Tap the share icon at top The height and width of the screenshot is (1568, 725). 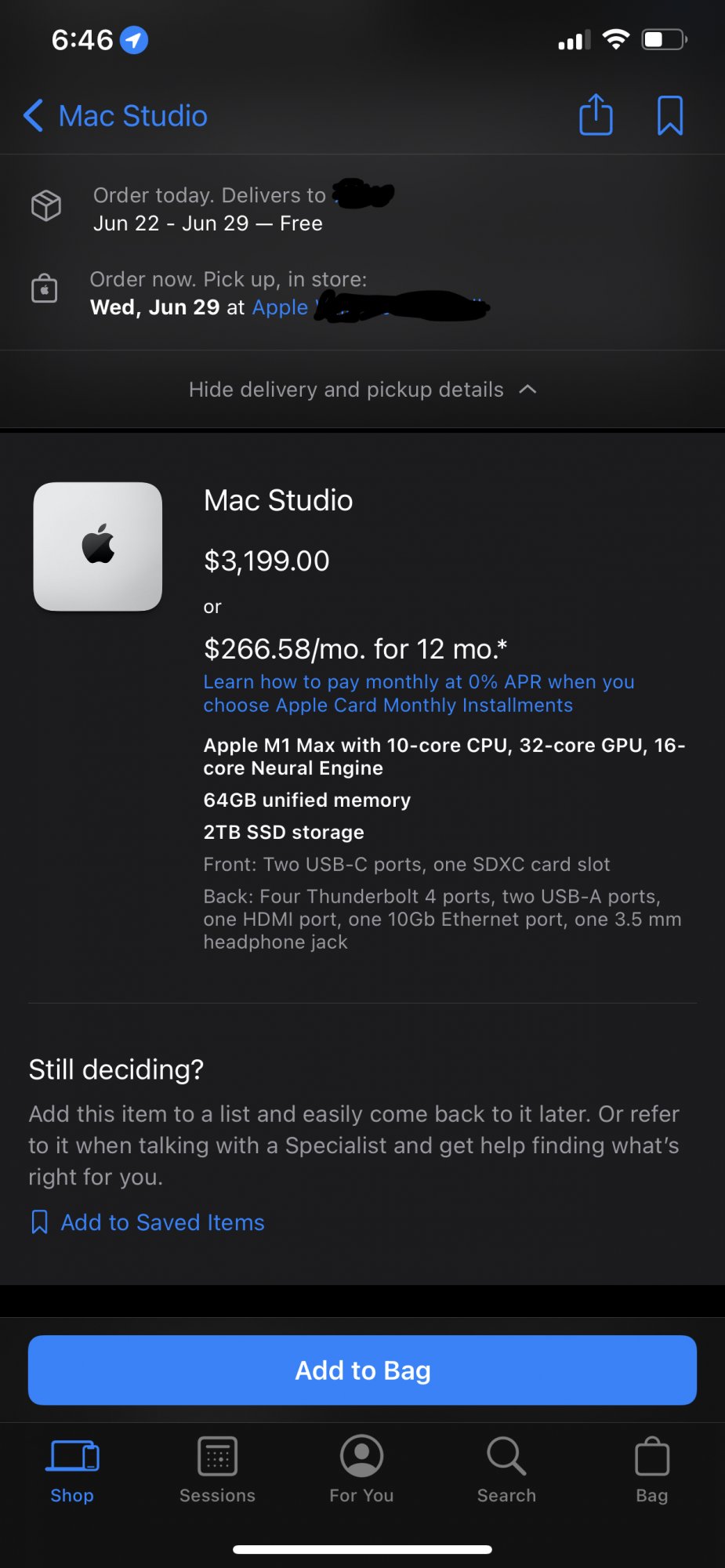point(596,115)
